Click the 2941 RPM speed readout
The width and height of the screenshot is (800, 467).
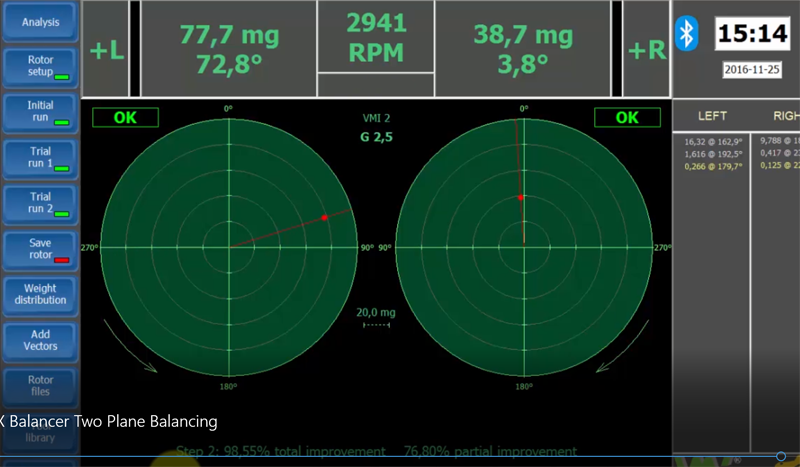[x=375, y=37]
